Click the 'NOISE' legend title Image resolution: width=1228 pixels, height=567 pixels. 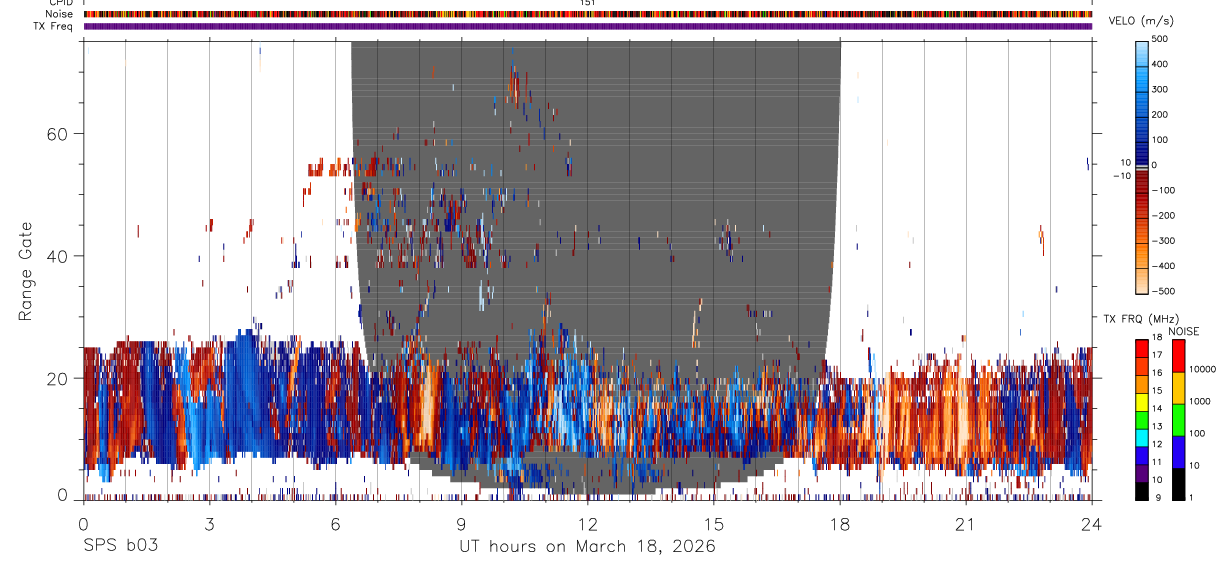pyautogui.click(x=1184, y=331)
